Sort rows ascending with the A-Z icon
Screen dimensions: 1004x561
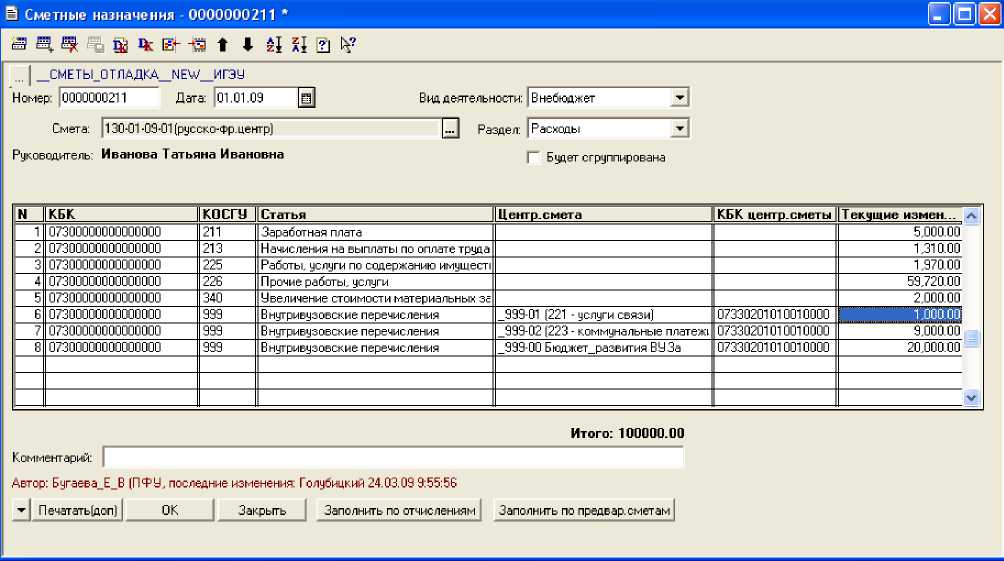(x=274, y=44)
